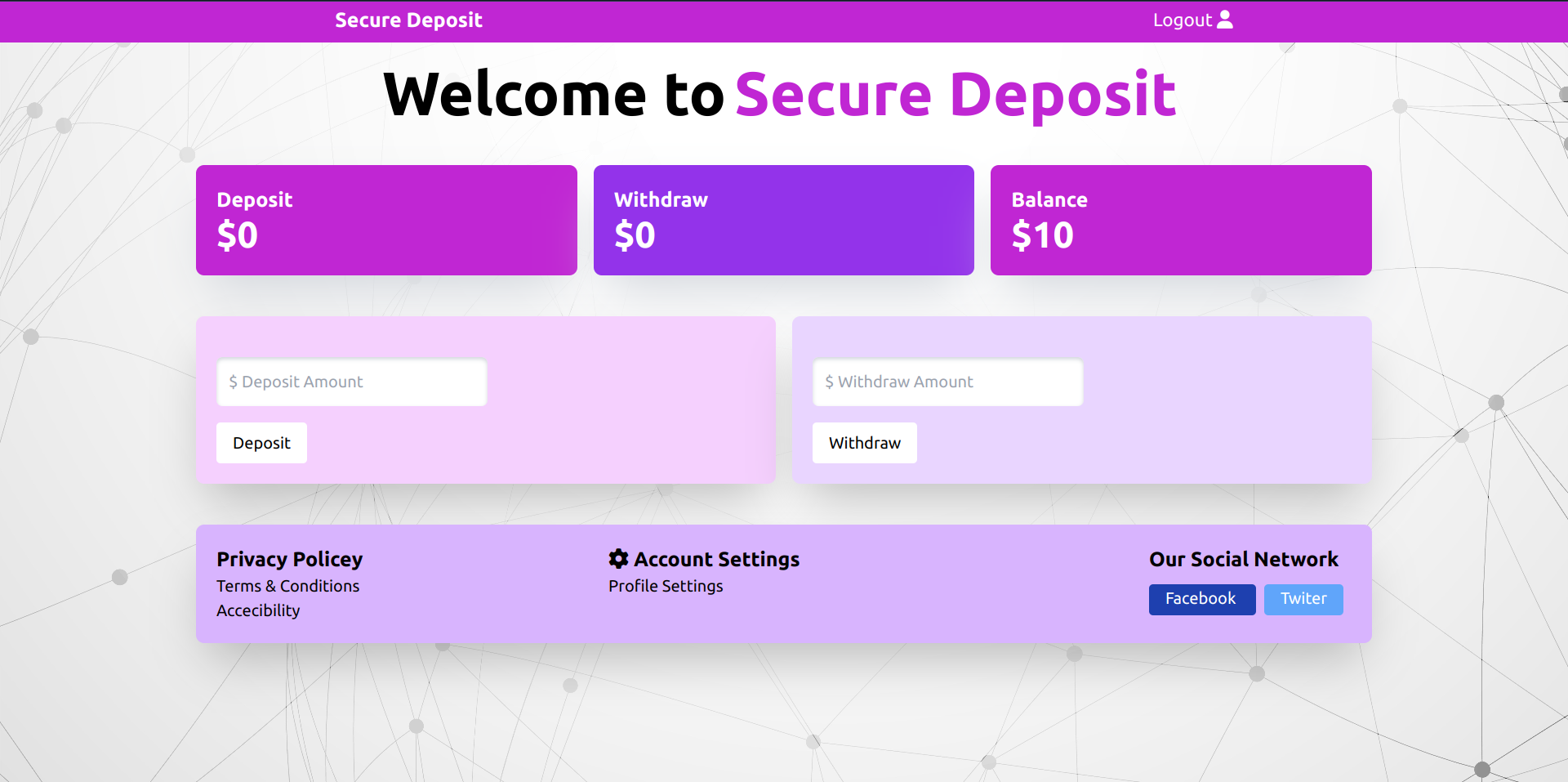Submit using the white Deposit button
The height and width of the screenshot is (782, 1568).
click(261, 443)
